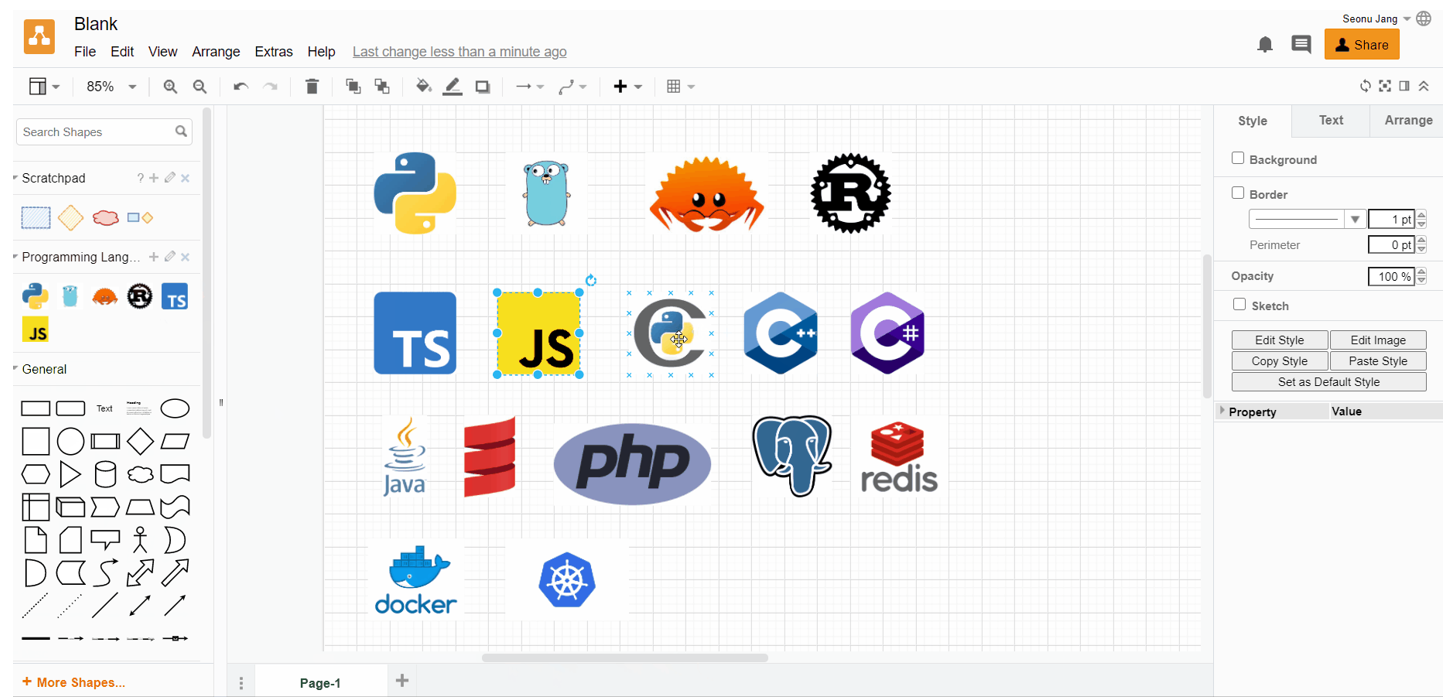Click the refresh sync icon in toolbar
Viewport: 1451px width, 697px height.
pos(1365,87)
